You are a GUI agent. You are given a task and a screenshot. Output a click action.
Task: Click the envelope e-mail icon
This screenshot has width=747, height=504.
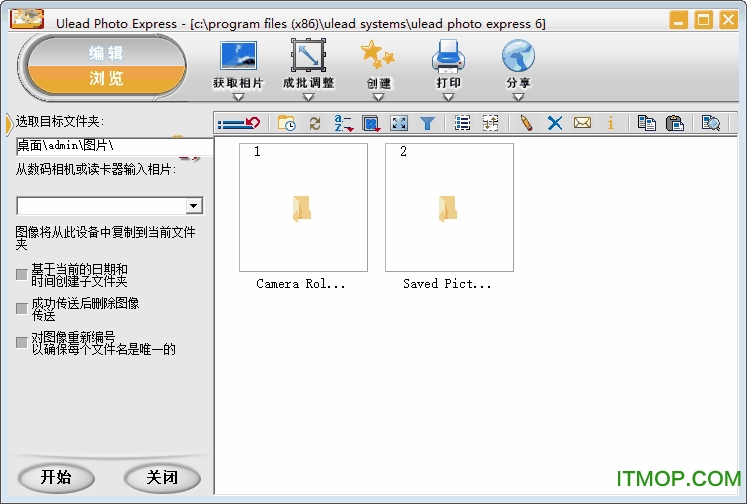[582, 123]
